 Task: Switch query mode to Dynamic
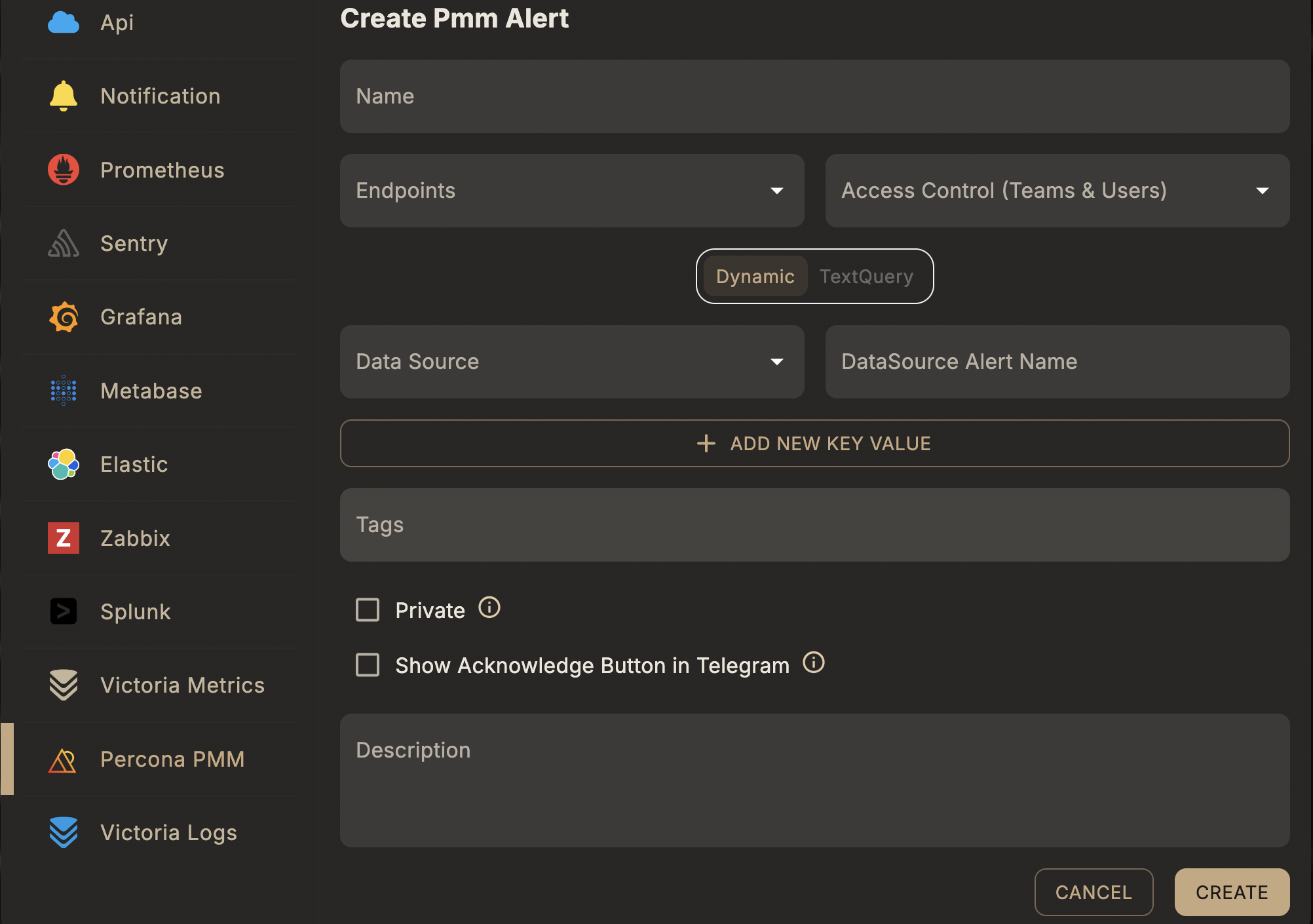click(x=755, y=277)
